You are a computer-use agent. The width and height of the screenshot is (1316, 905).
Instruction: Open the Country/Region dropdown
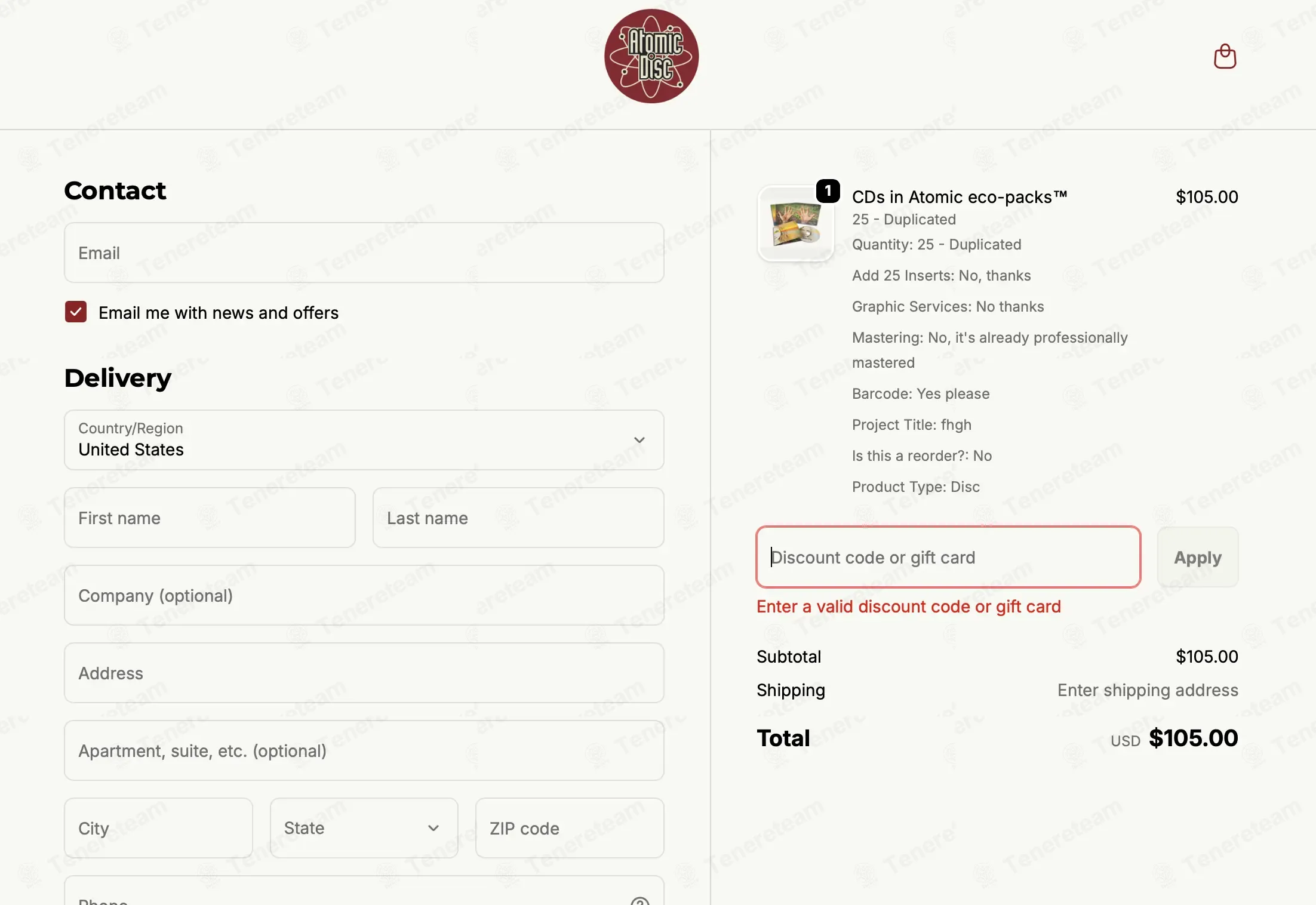[364, 440]
